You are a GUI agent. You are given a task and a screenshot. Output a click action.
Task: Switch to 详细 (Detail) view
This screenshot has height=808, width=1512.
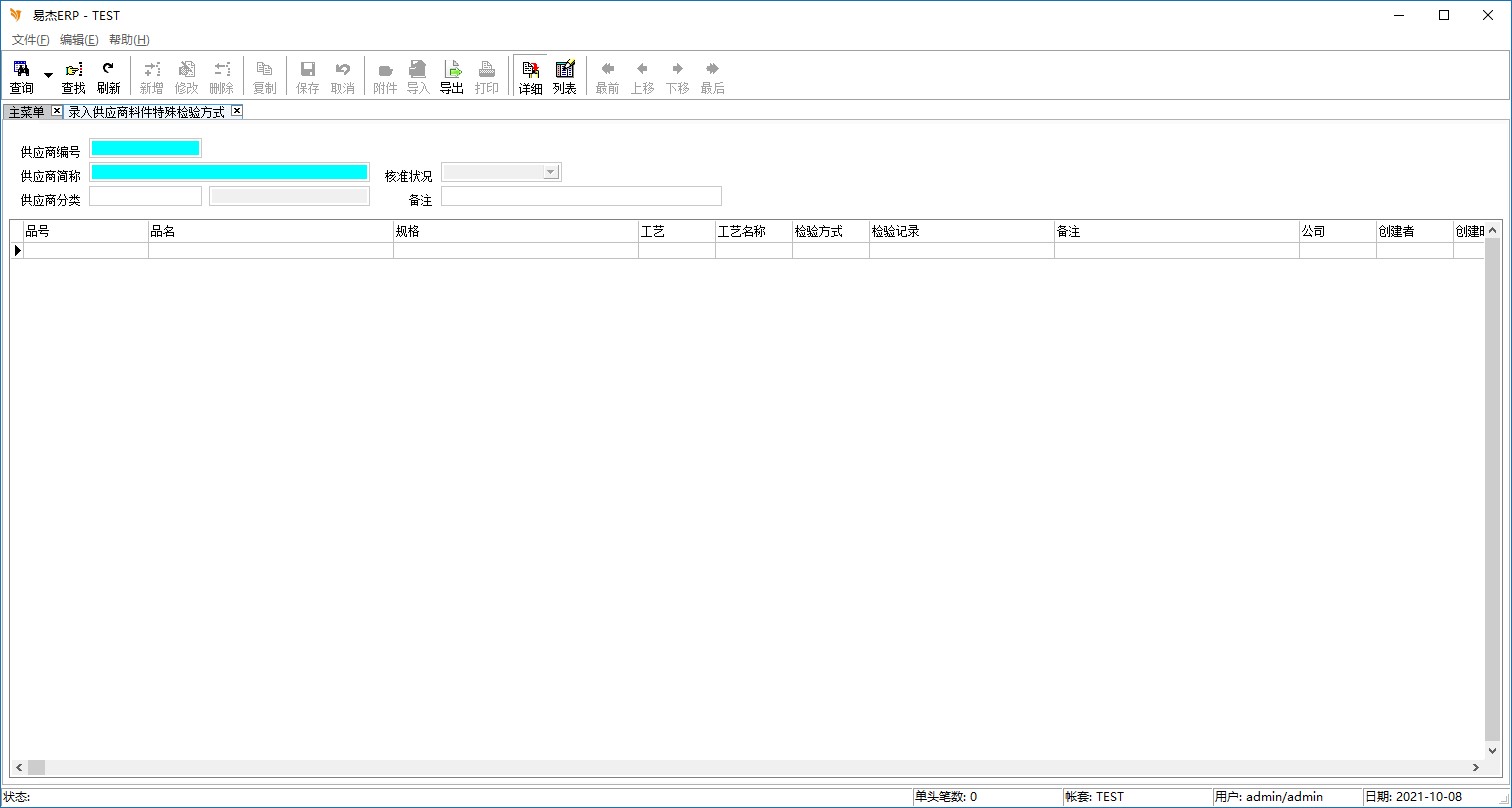[x=530, y=76]
